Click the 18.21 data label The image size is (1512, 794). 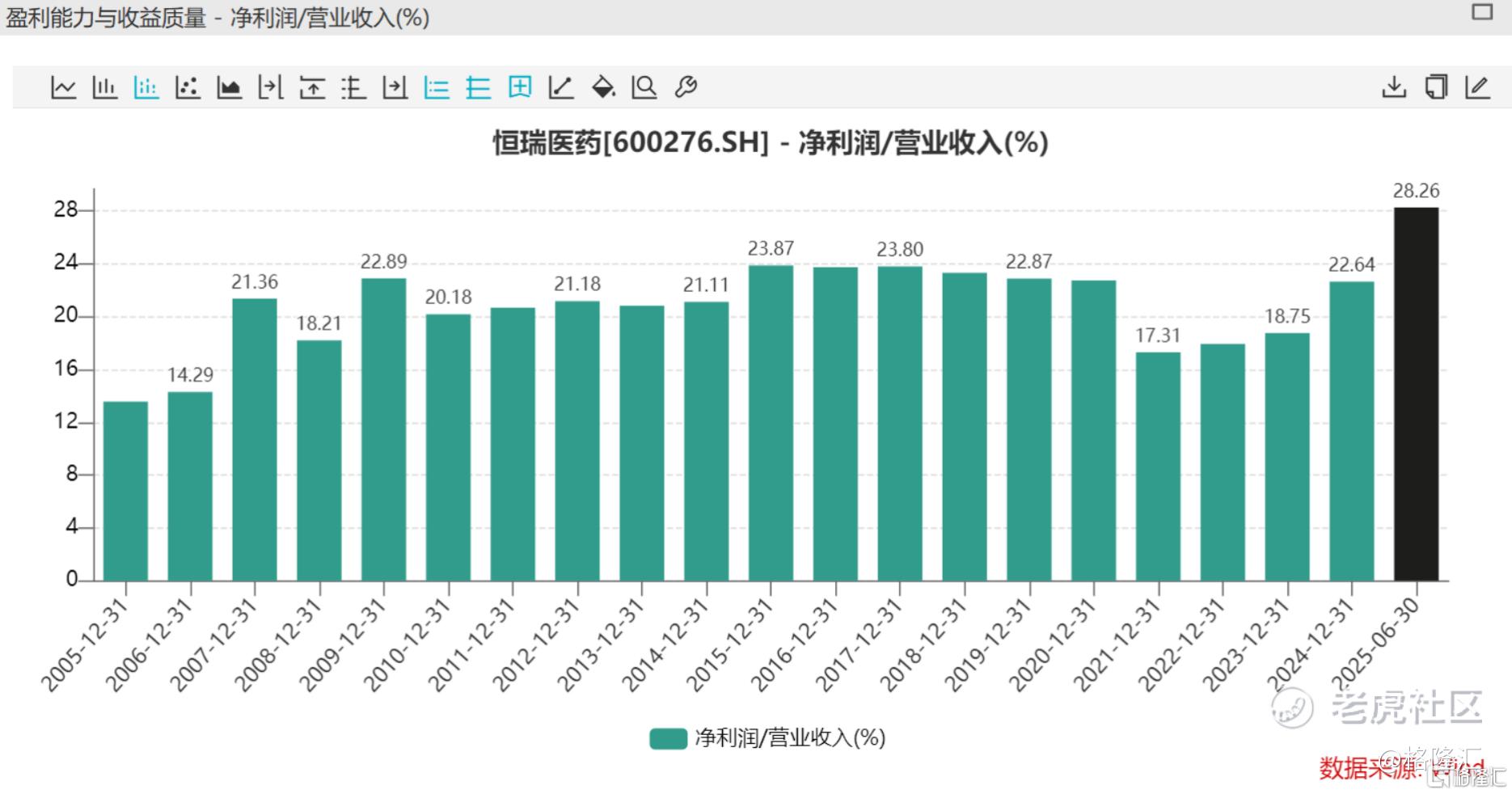point(319,323)
